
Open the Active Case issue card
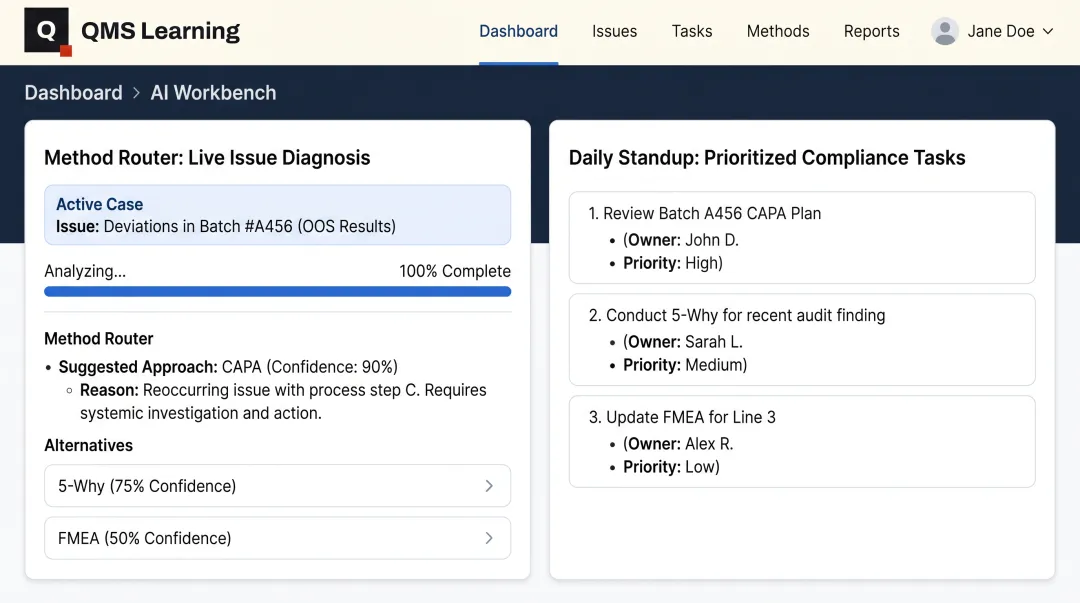click(x=278, y=215)
